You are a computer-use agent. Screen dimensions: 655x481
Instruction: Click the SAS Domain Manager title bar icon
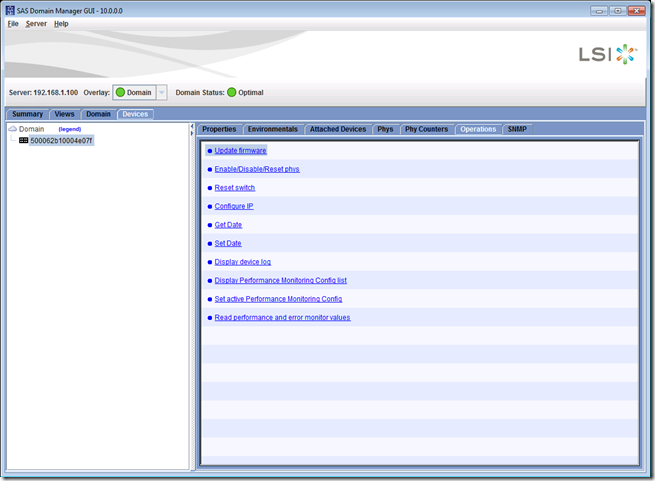coord(10,10)
